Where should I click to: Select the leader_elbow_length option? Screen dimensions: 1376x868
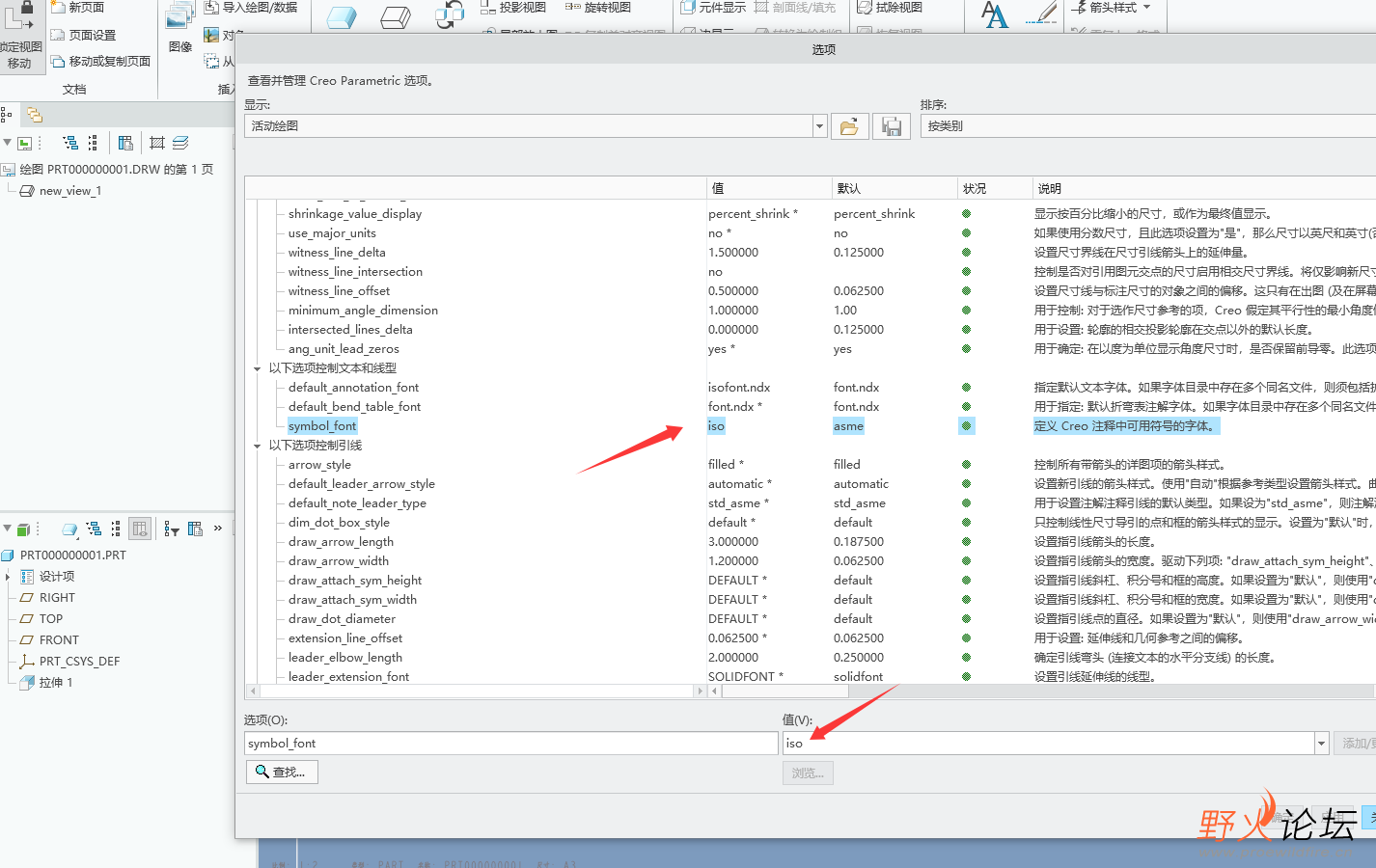point(344,658)
